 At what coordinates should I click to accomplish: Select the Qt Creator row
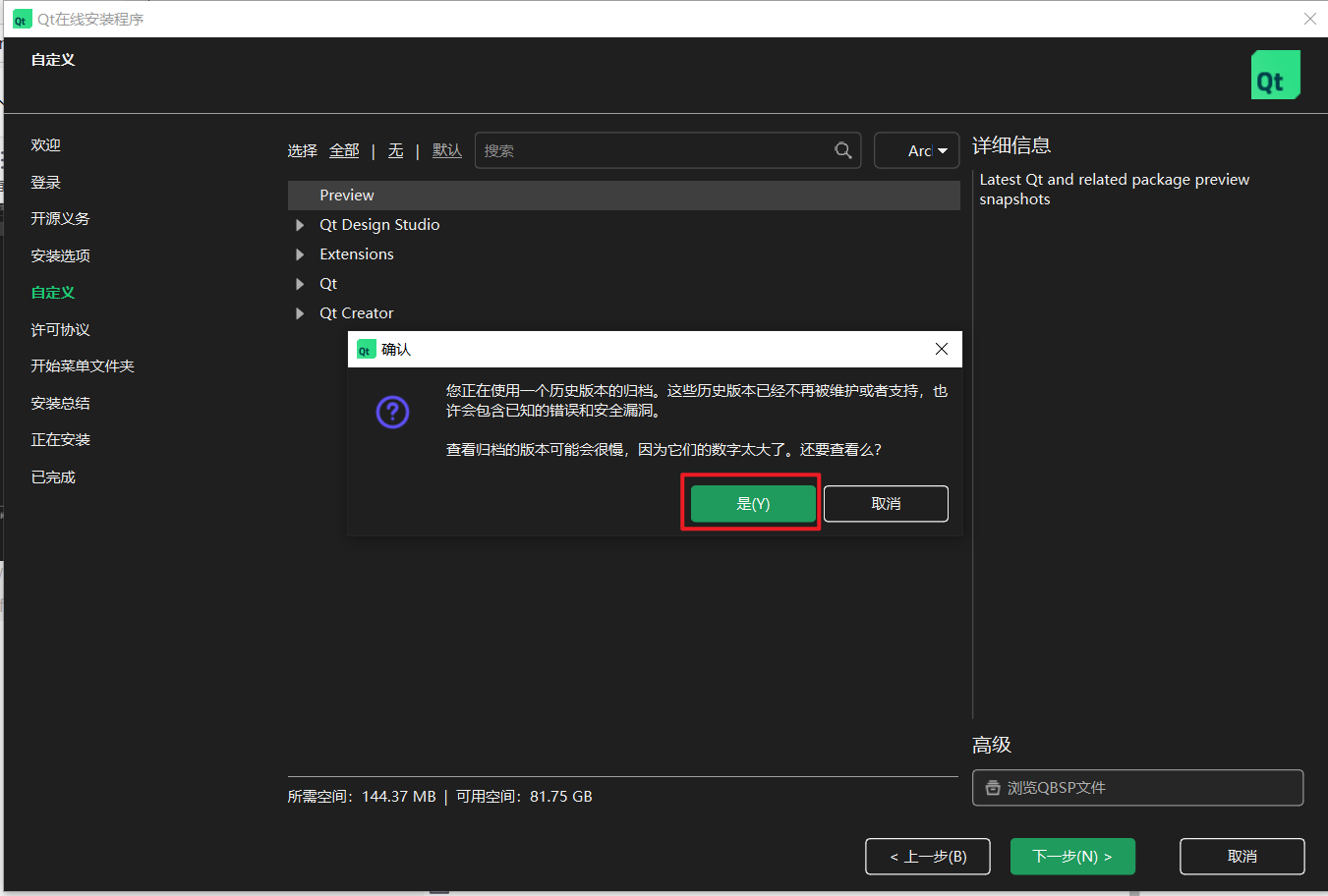(x=624, y=313)
